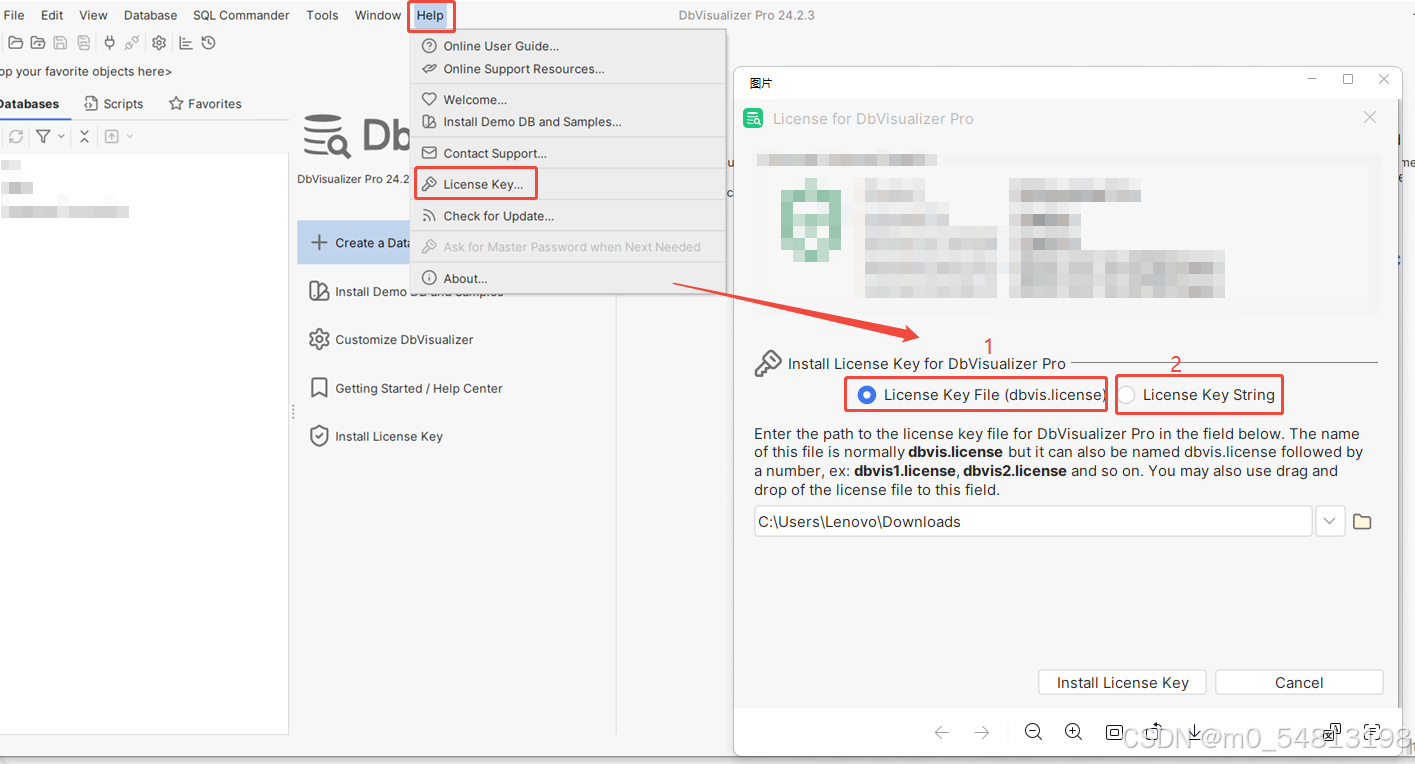Open the Tools menu

coord(322,15)
